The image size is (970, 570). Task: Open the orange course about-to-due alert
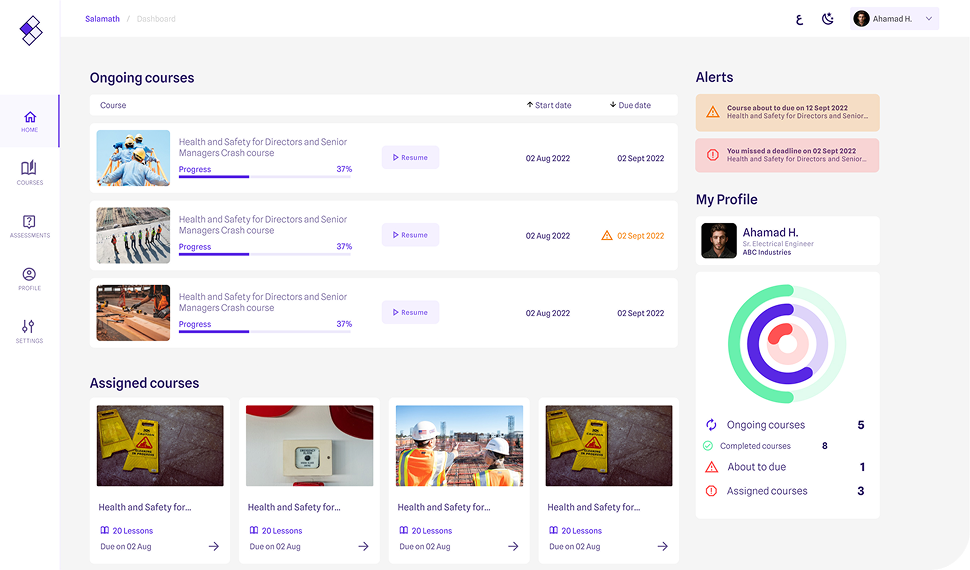pyautogui.click(x=787, y=112)
